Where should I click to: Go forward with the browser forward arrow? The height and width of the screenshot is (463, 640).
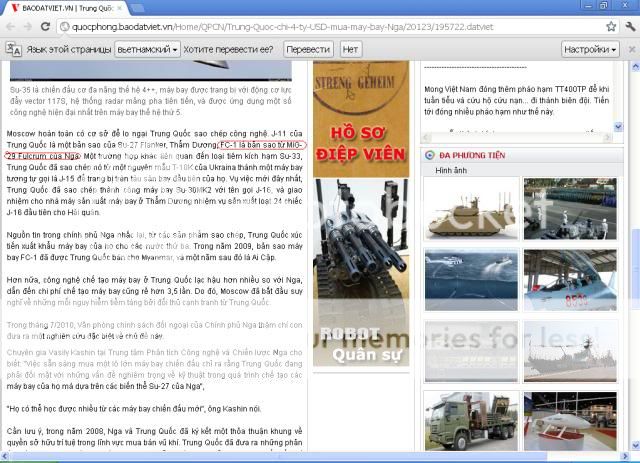28,27
